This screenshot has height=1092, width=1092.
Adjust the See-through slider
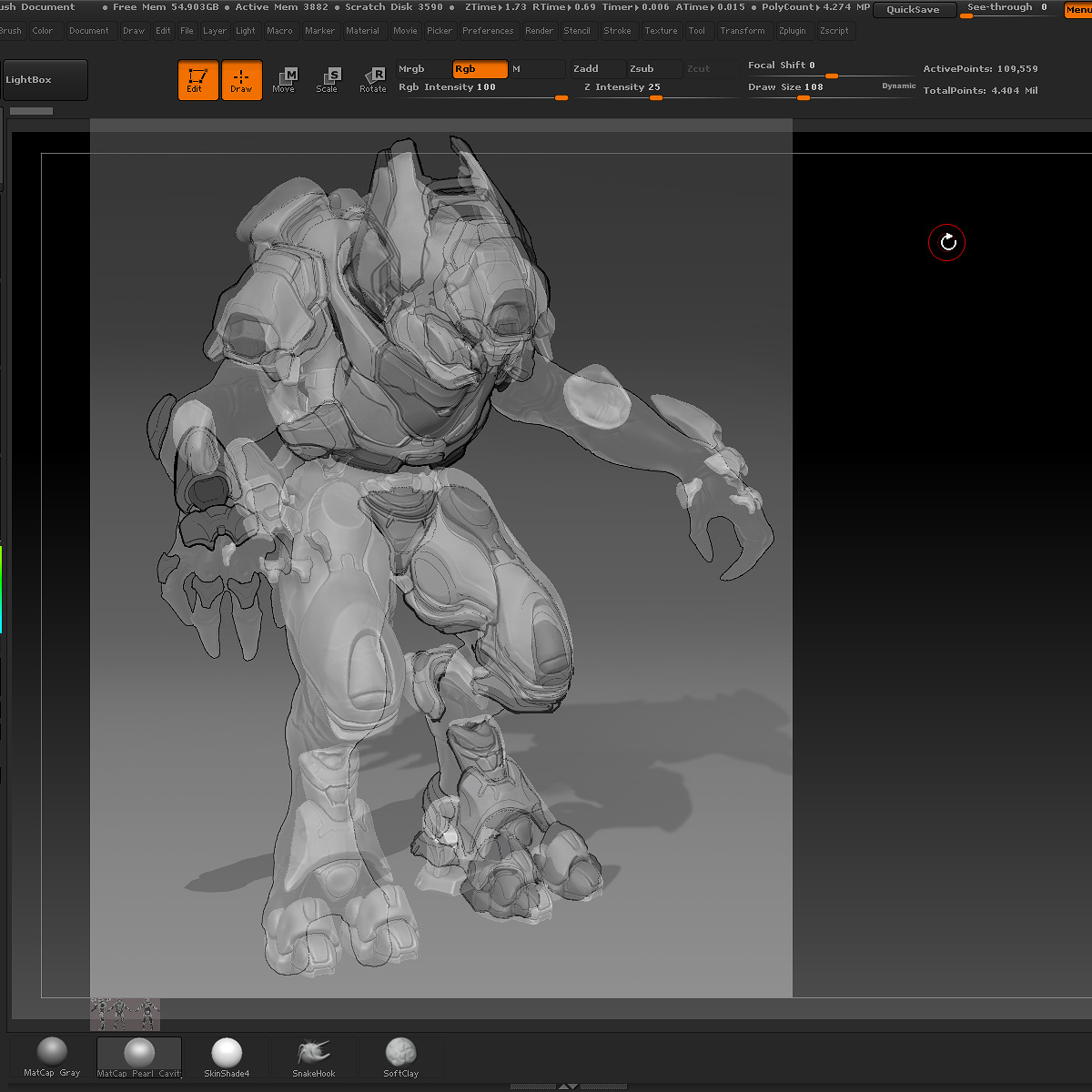click(1010, 9)
